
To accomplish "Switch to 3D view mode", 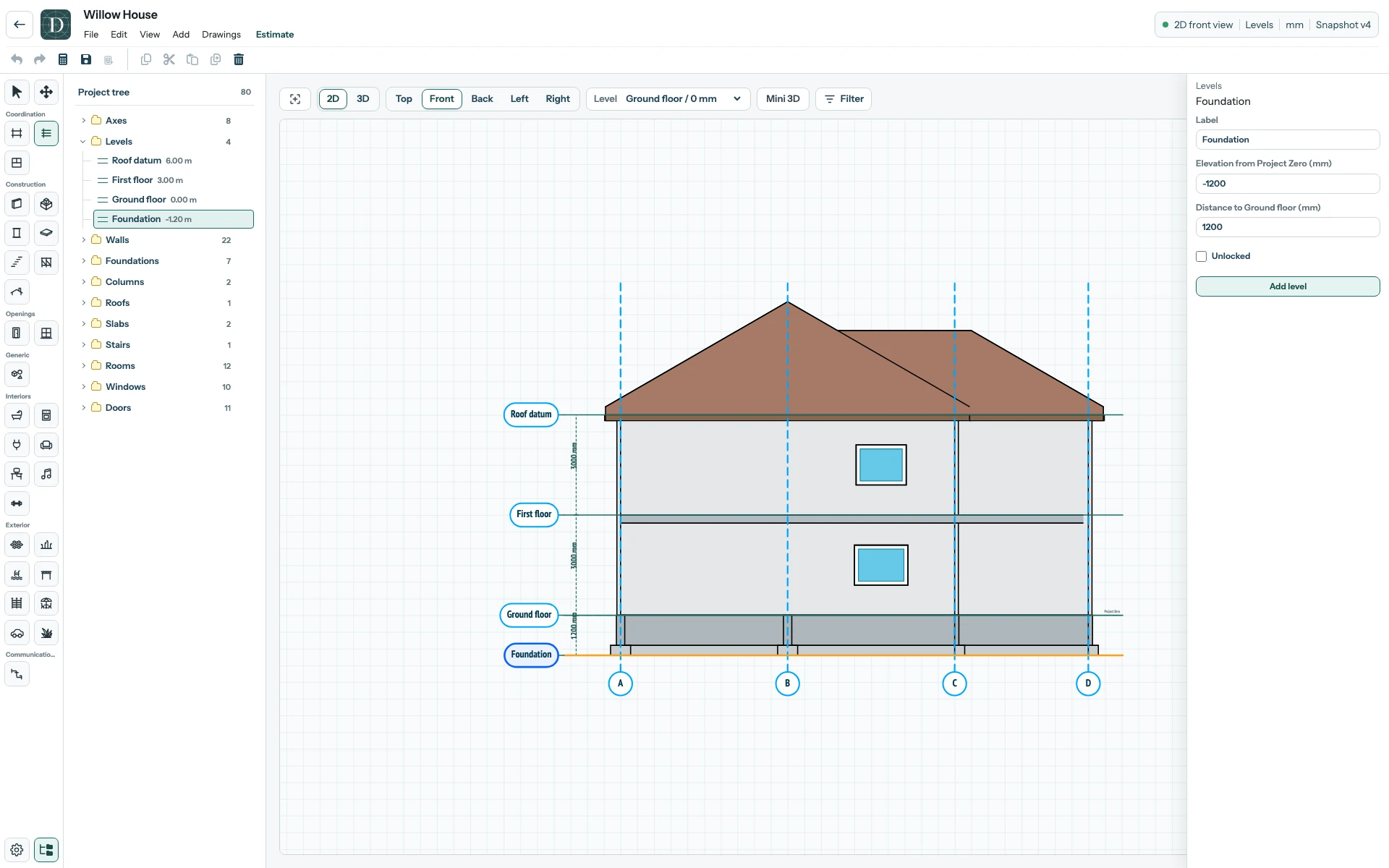I will (x=363, y=99).
